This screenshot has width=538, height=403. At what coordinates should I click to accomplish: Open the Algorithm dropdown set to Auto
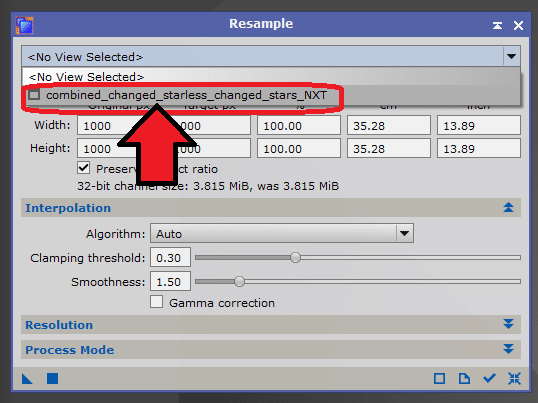282,233
